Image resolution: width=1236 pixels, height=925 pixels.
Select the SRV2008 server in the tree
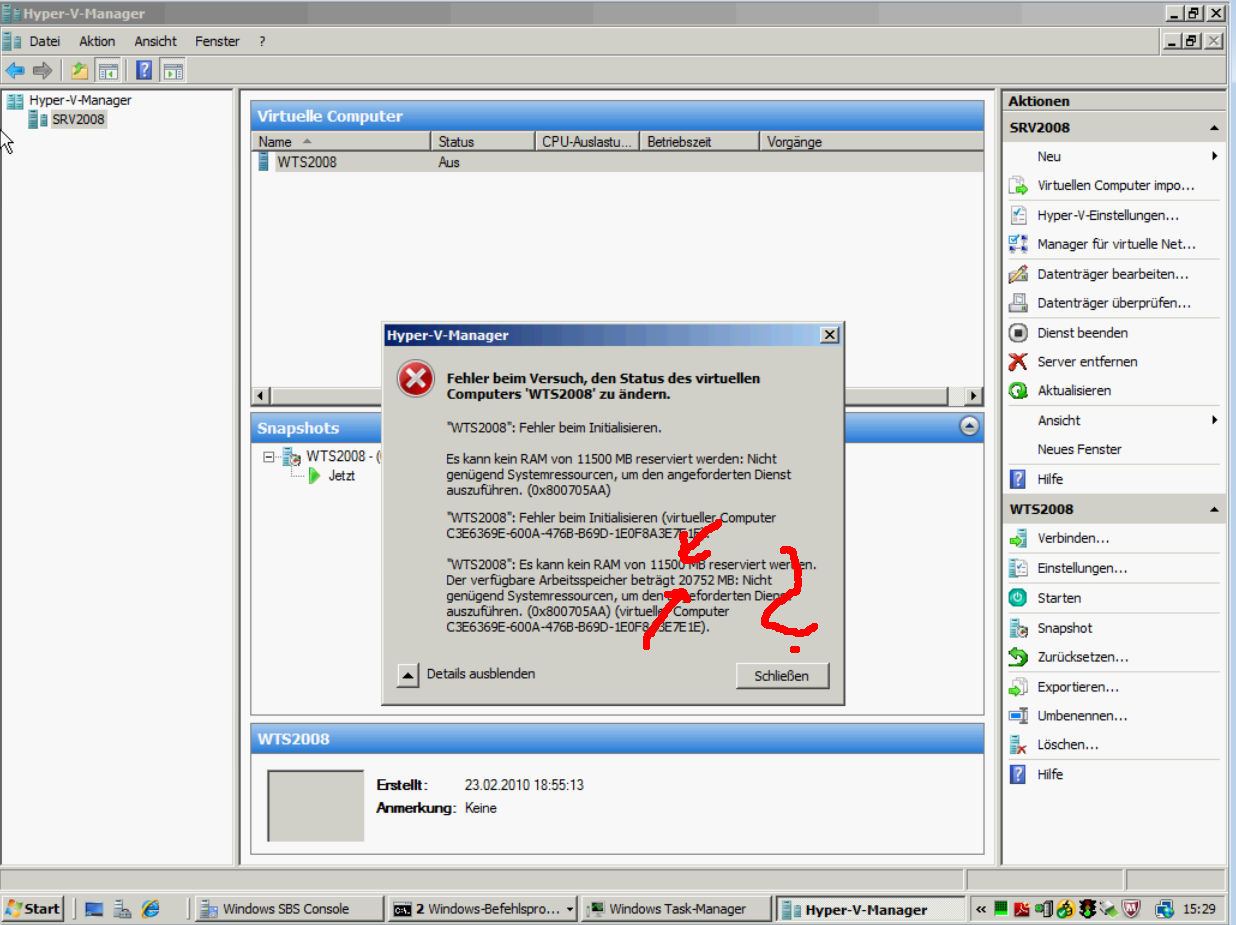click(78, 120)
